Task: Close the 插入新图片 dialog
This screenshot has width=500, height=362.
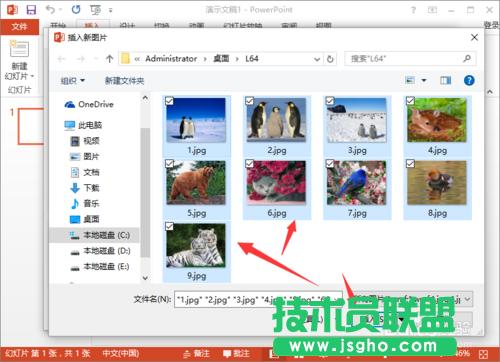Action: tap(474, 37)
